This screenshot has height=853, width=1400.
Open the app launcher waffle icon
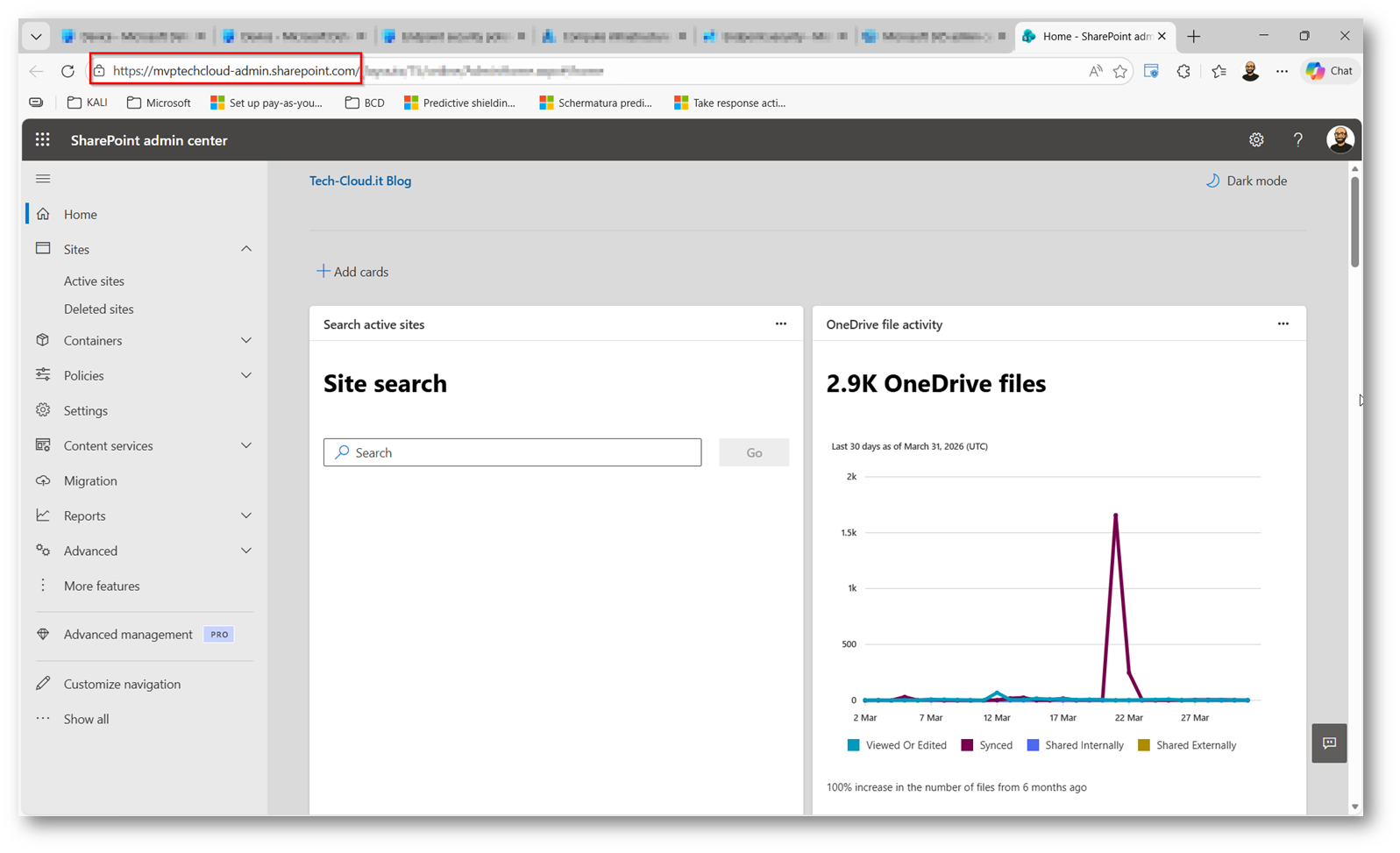tap(42, 140)
